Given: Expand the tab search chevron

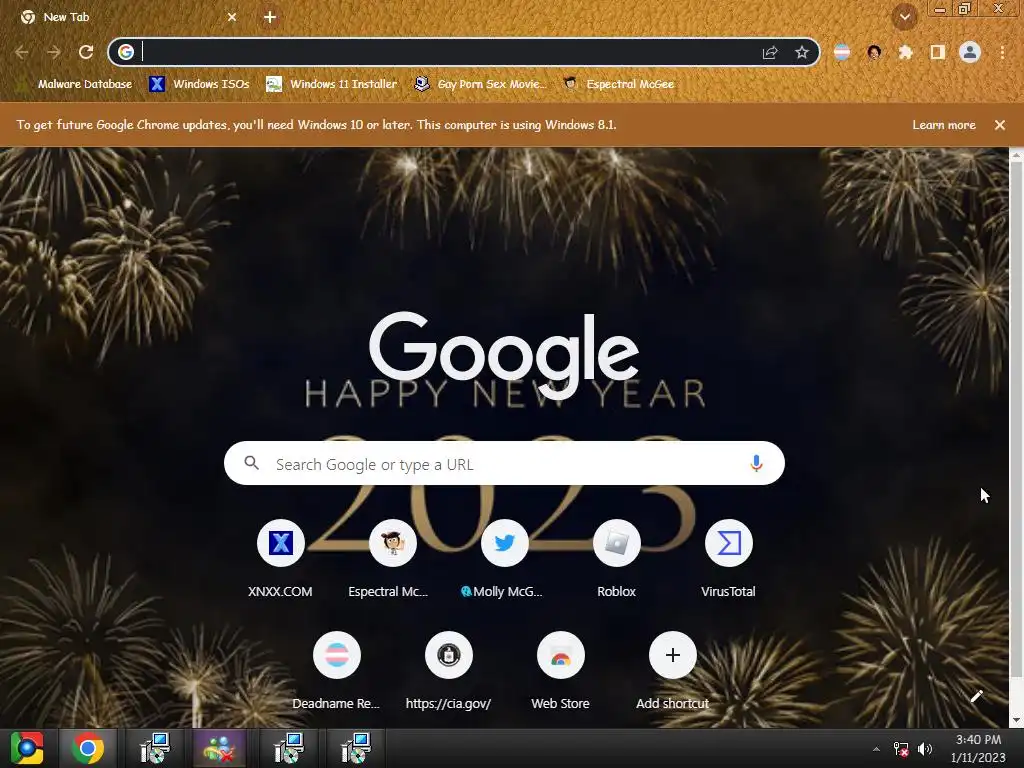Looking at the screenshot, I should [904, 17].
